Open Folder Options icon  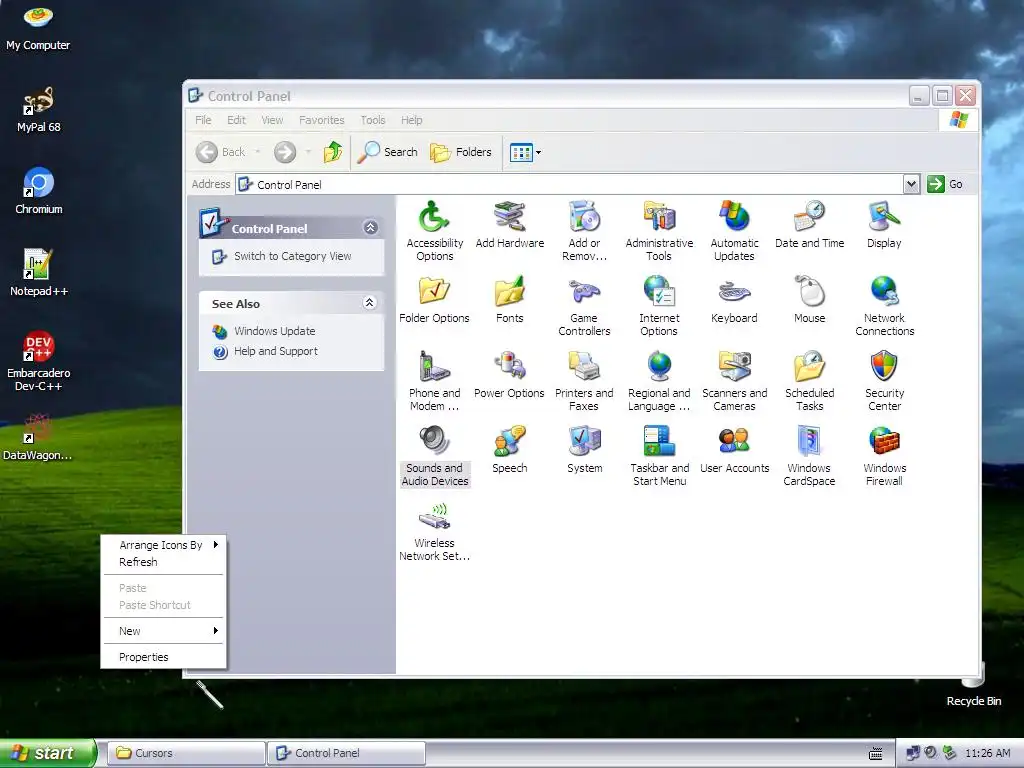tap(434, 300)
